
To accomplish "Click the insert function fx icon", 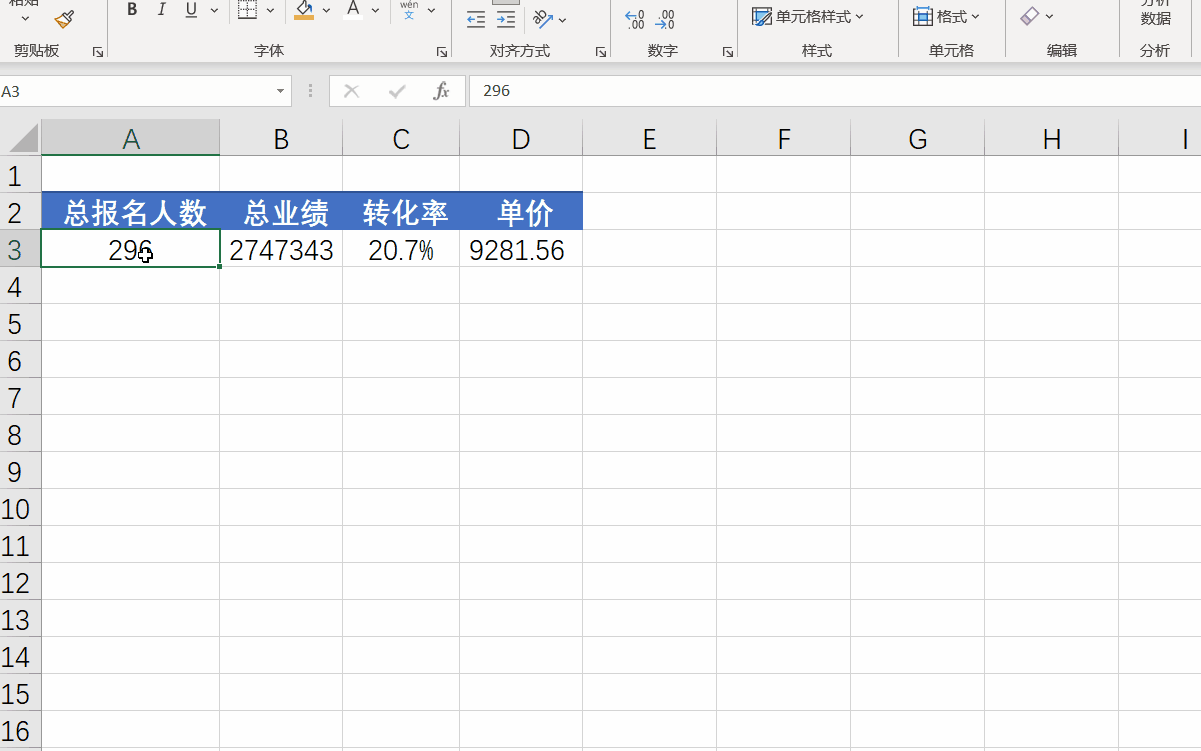I will [441, 91].
